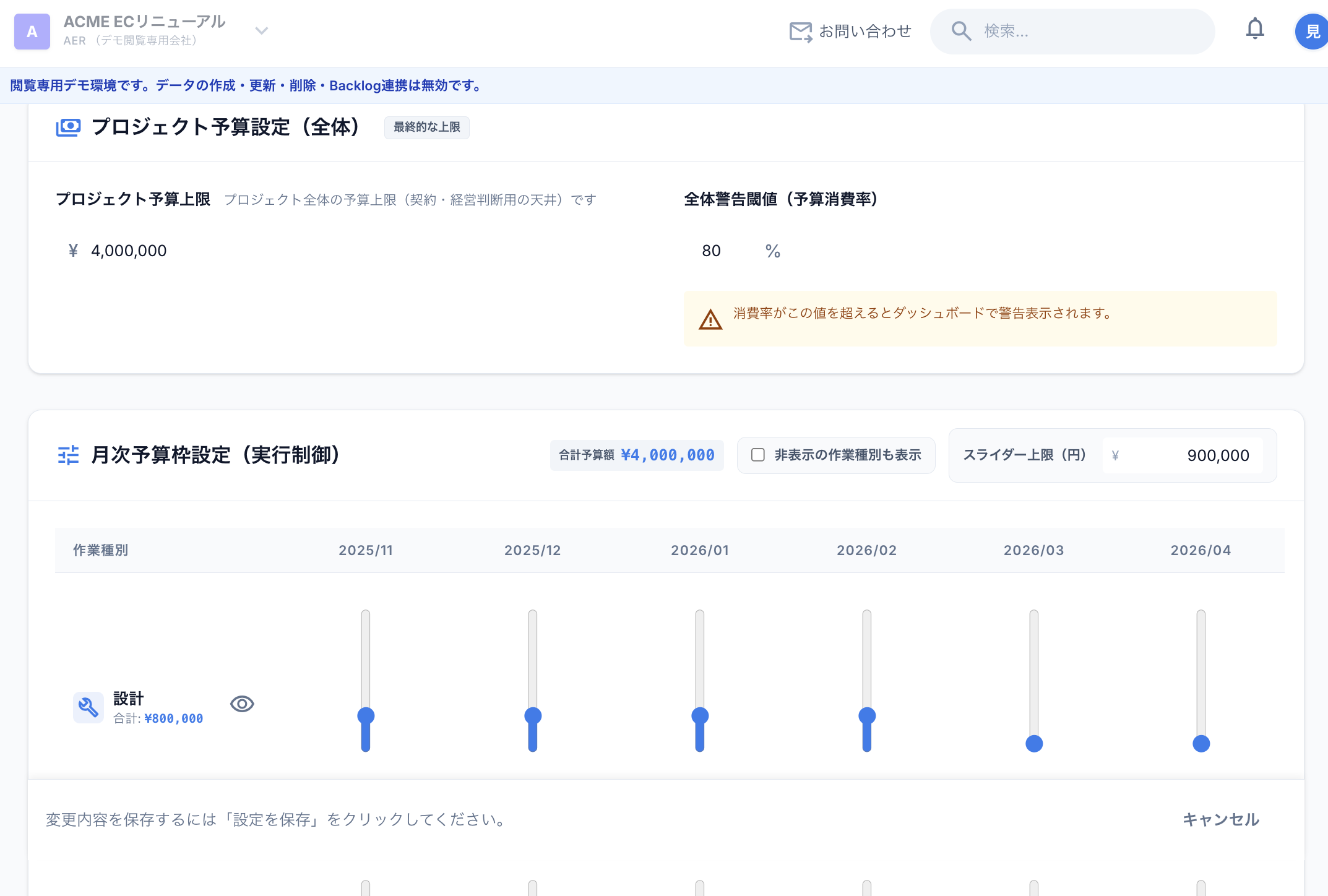Toggle visibility of the 設計 work type

(242, 704)
